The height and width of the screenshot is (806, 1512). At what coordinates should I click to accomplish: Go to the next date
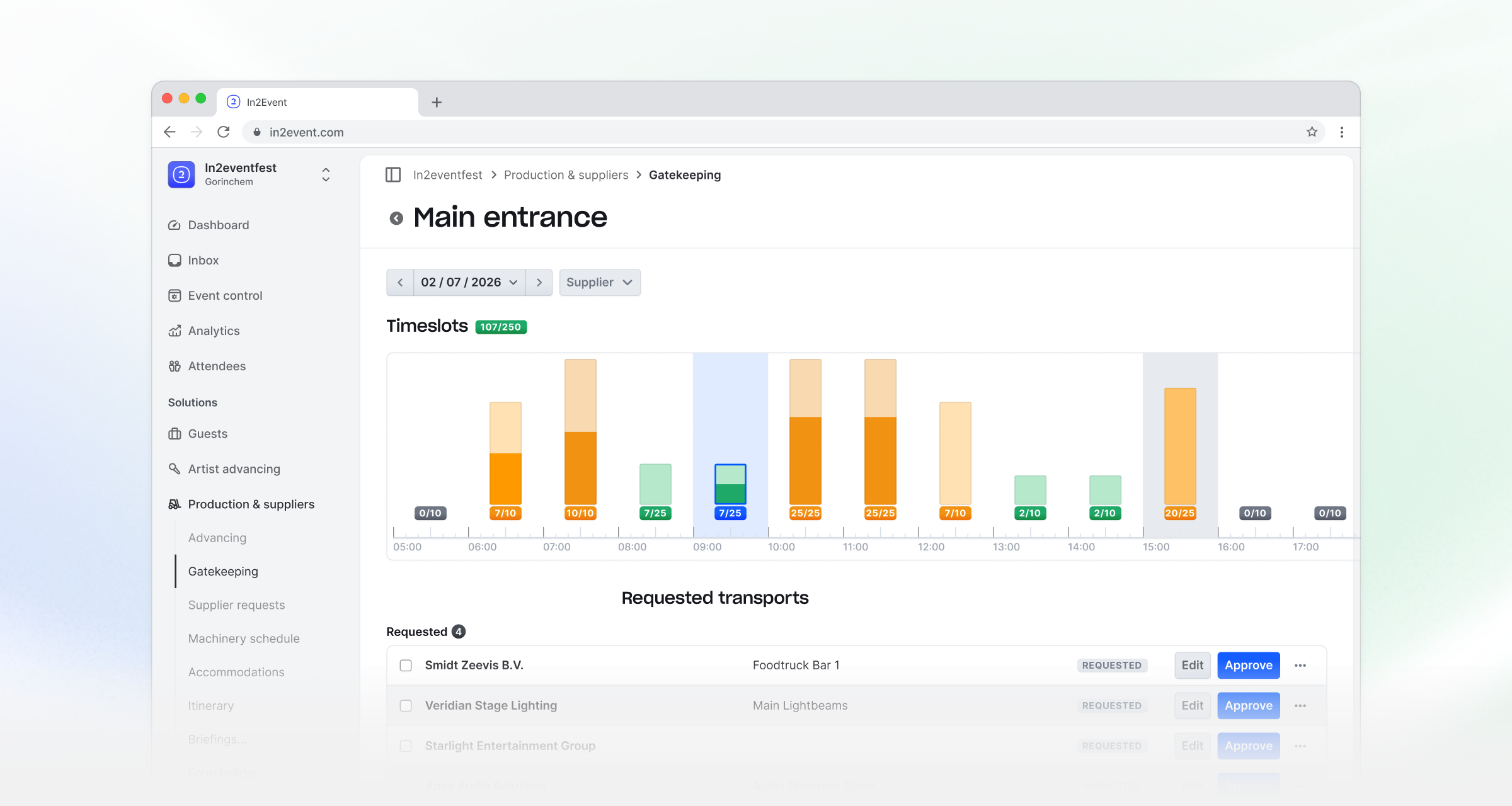pos(539,283)
